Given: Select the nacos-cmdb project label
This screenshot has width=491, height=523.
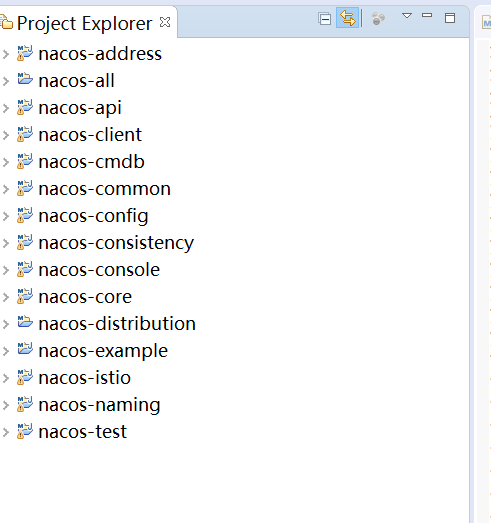Looking at the screenshot, I should click(x=91, y=162).
